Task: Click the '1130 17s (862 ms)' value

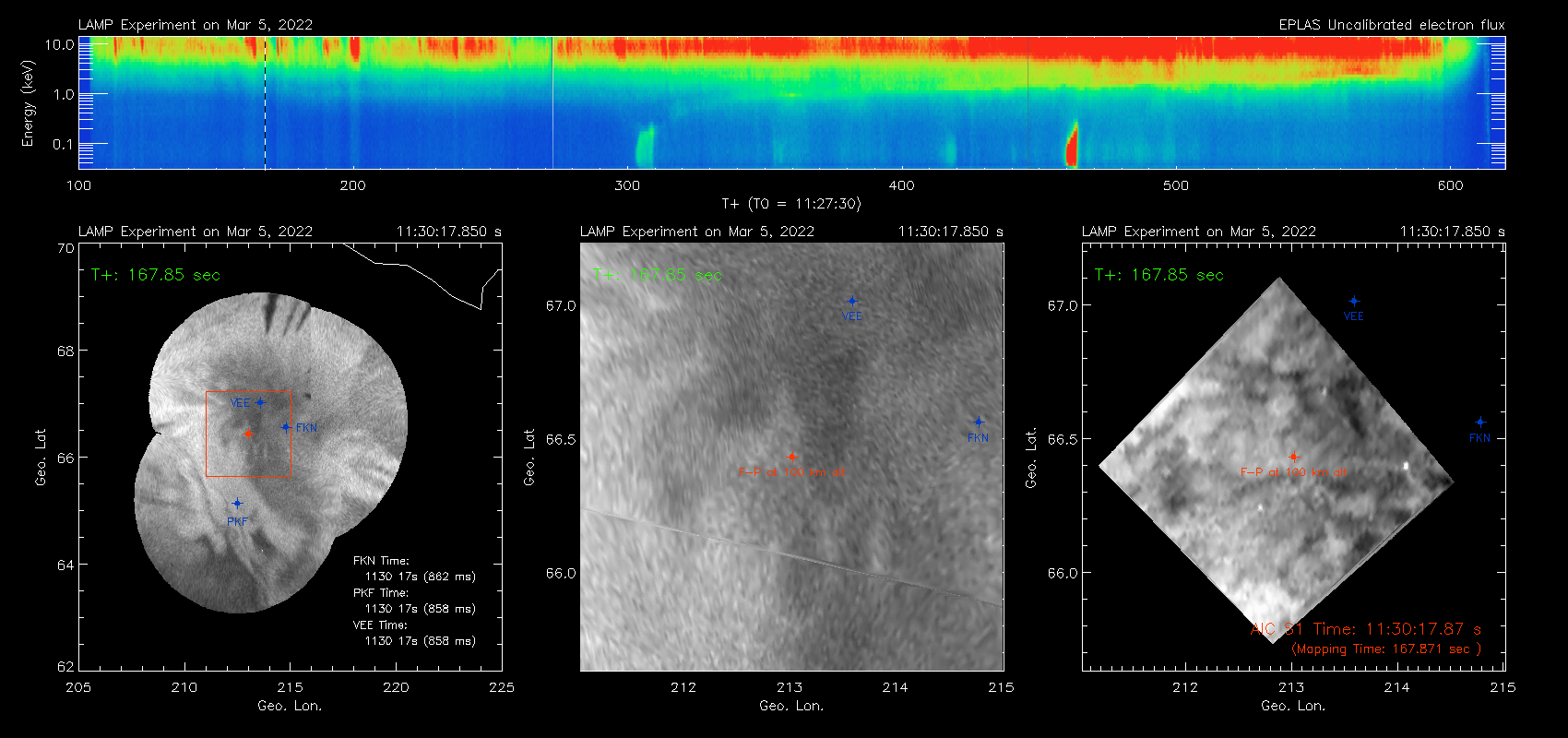Action: 421,577
